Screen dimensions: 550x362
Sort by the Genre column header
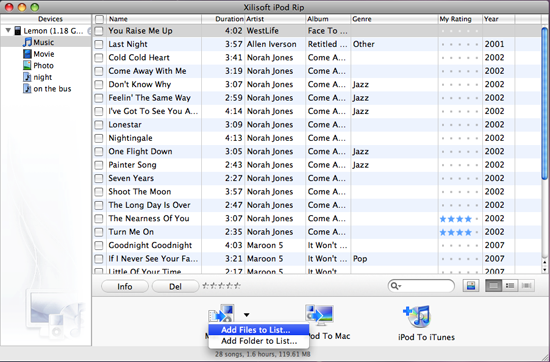pyautogui.click(x=394, y=19)
